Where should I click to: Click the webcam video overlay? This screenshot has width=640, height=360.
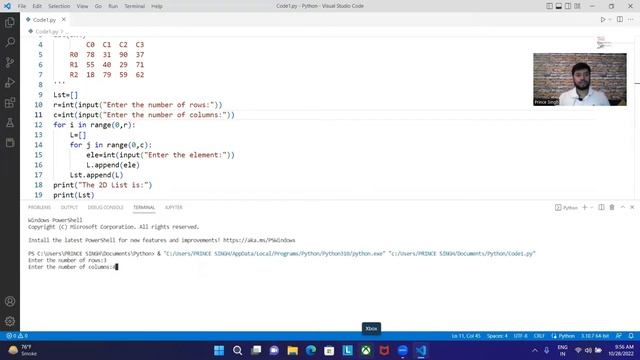coord(580,79)
